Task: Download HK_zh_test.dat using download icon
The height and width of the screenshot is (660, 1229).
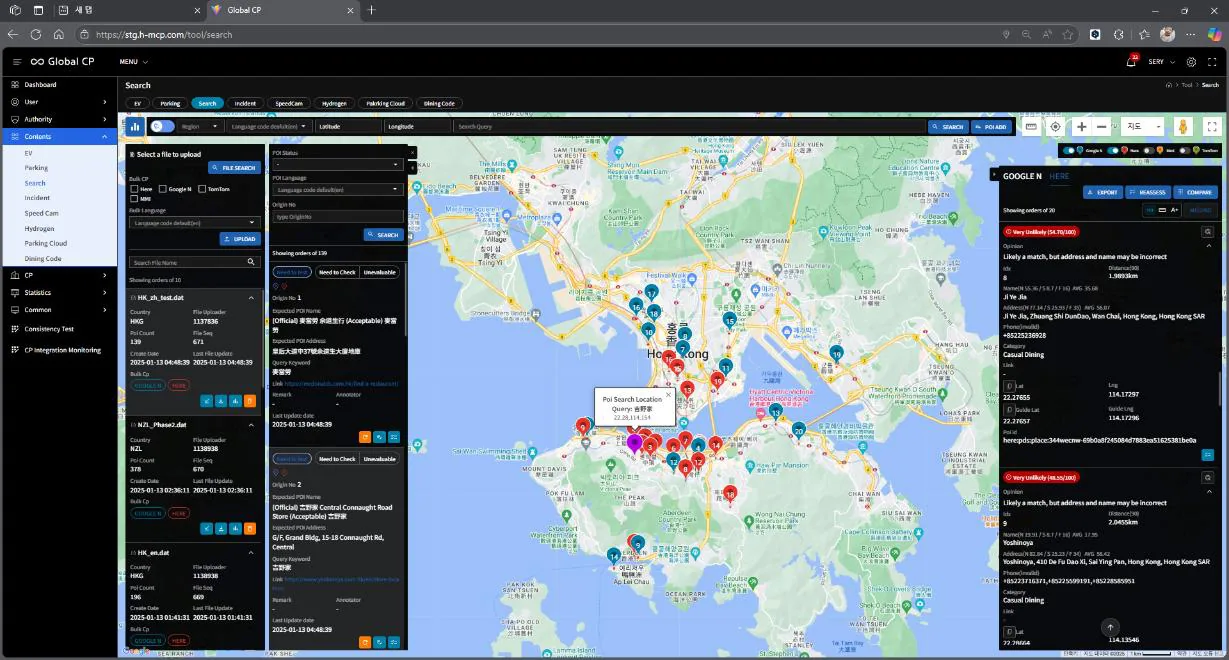Action: (221, 401)
